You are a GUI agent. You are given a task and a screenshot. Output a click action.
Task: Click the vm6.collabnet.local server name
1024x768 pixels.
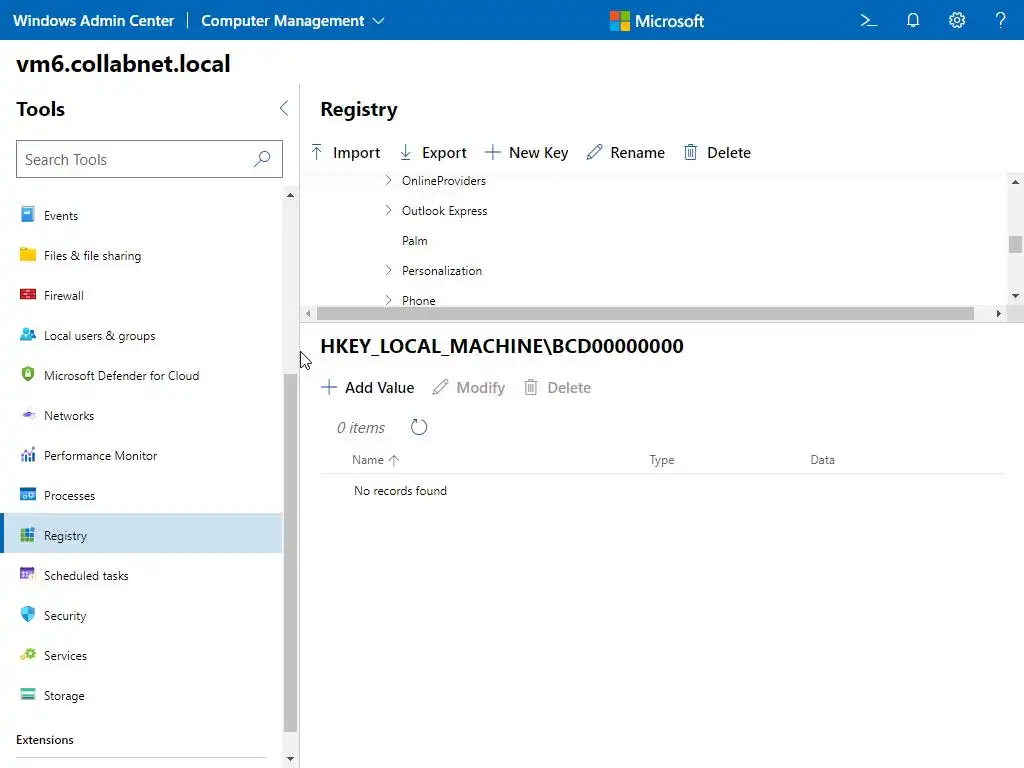[123, 63]
